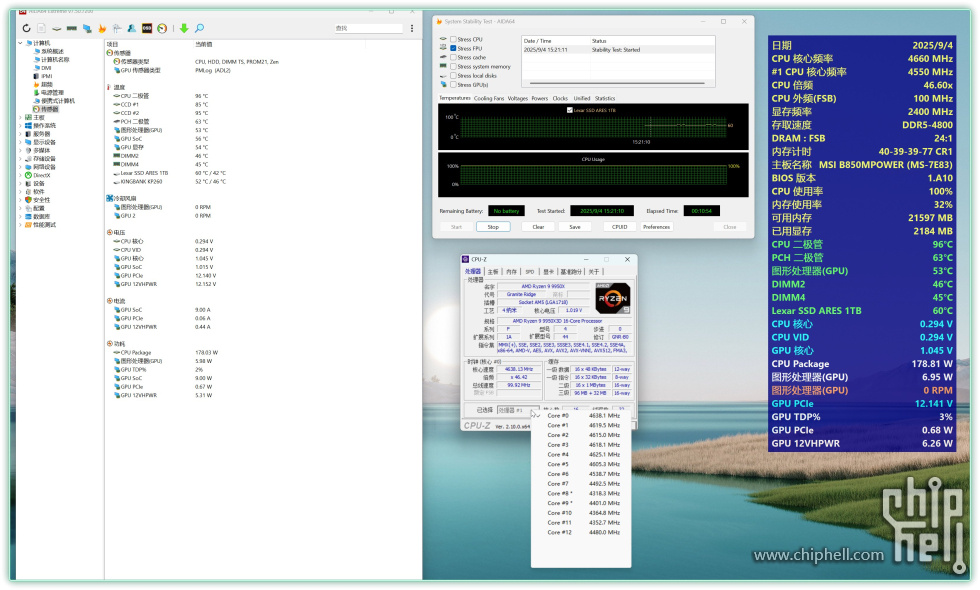Open the three-dot menu in AIDA64 toolbar
The width and height of the screenshot is (980, 590).
coord(412,28)
